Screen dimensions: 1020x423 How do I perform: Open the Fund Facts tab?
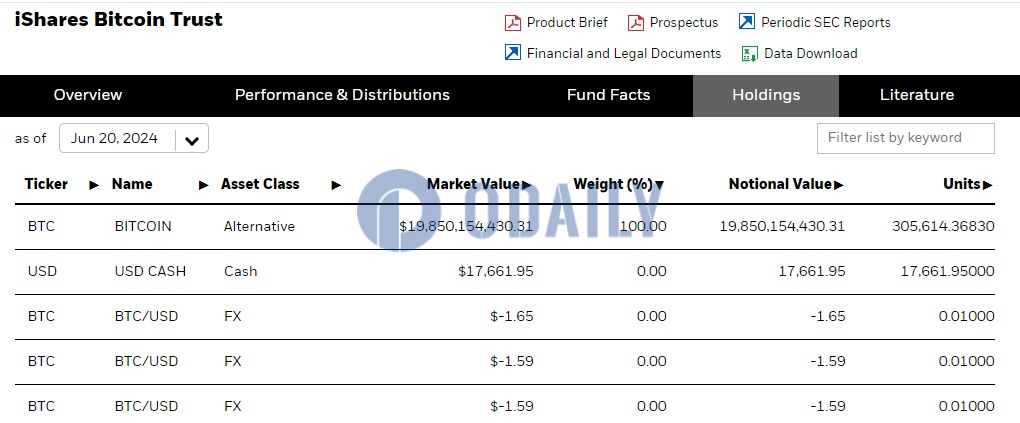608,95
